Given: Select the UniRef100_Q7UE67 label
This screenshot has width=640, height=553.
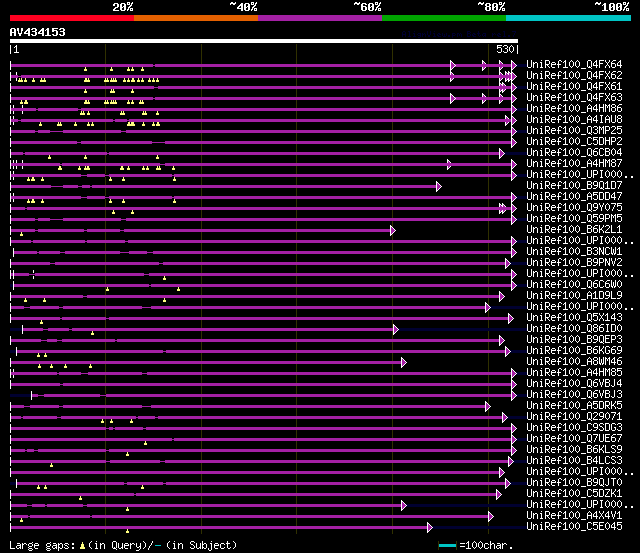Looking at the screenshot, I should [574, 439].
